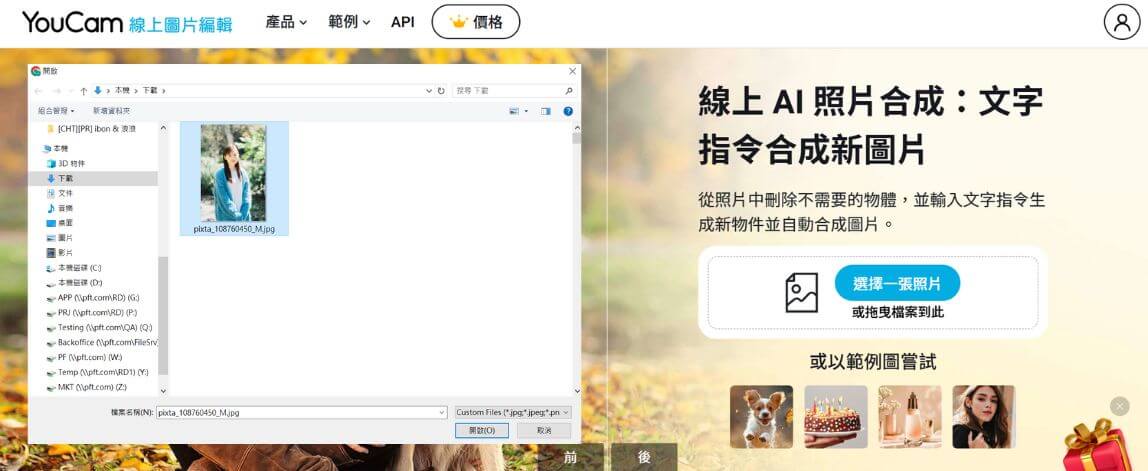Try the puppy sample image
Screen dimensions: 1148x471
click(761, 417)
